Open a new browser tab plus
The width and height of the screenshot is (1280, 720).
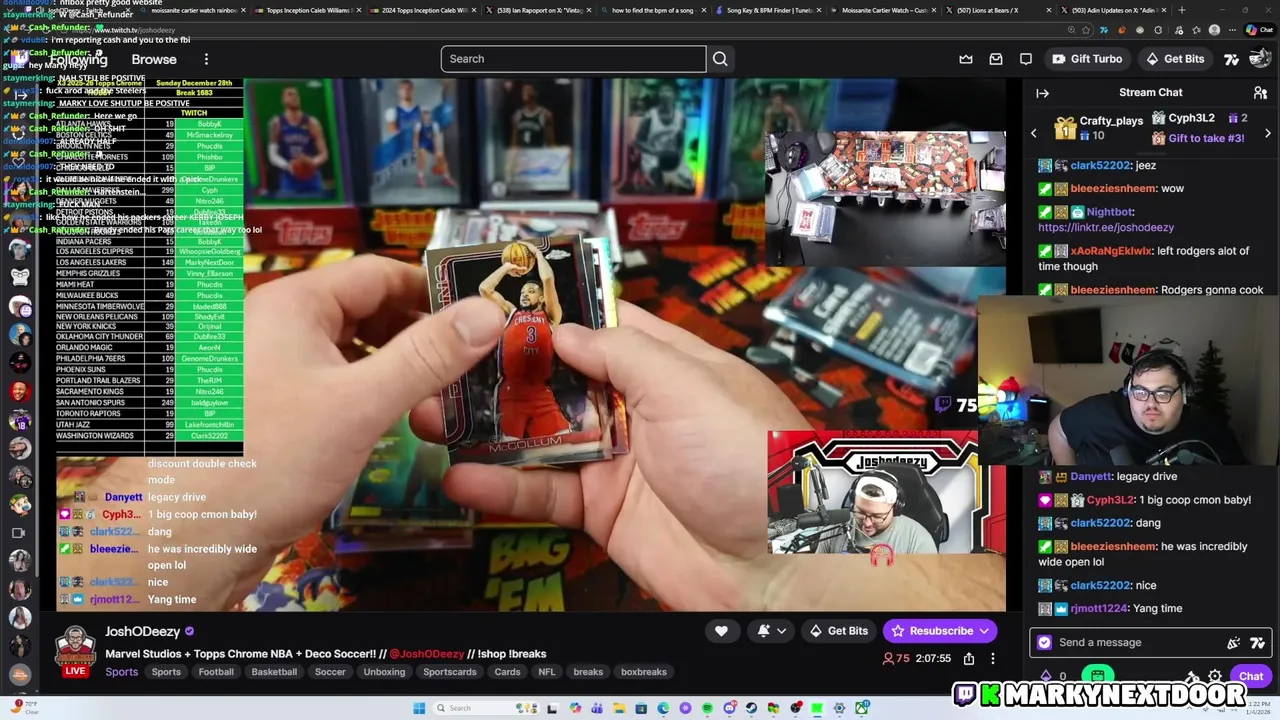(1182, 10)
